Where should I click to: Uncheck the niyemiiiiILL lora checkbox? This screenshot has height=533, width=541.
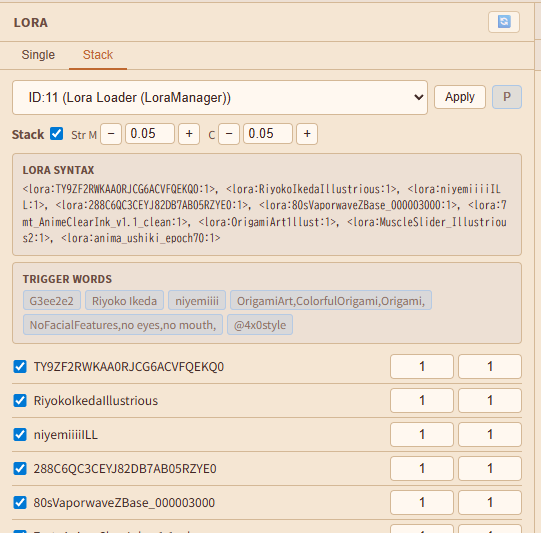(x=20, y=434)
